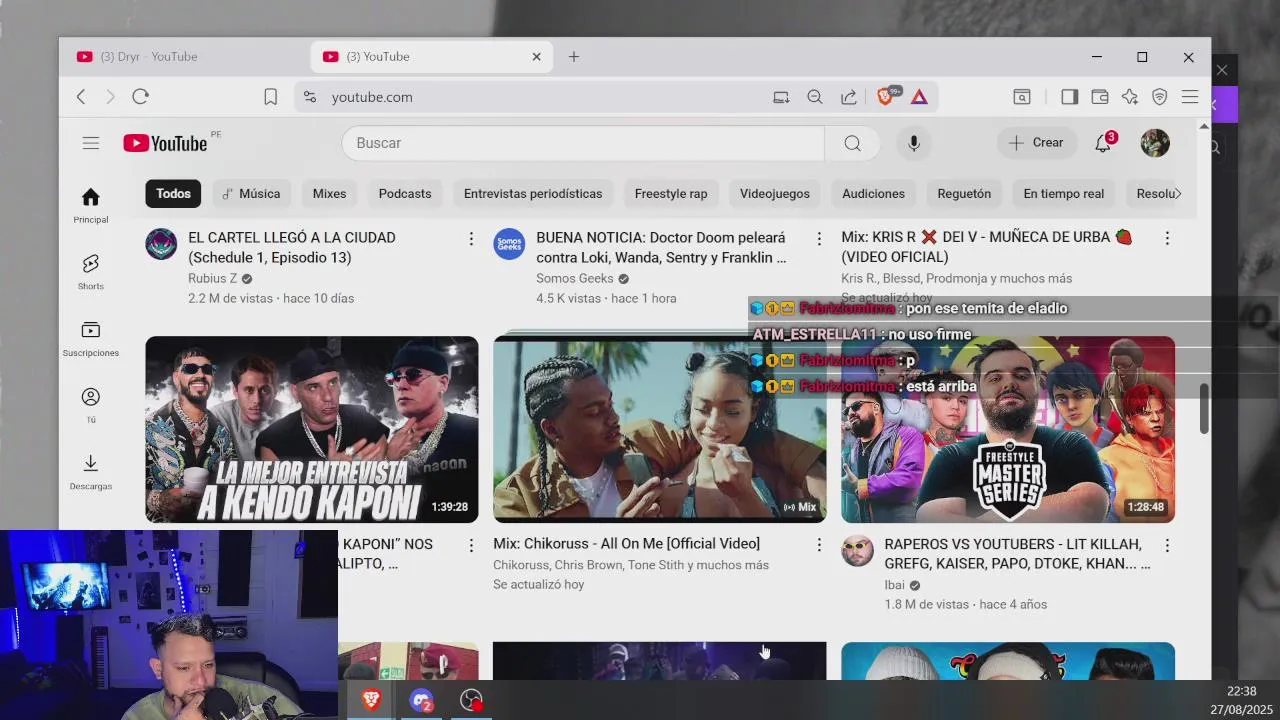Select the Música filter chip

point(251,194)
